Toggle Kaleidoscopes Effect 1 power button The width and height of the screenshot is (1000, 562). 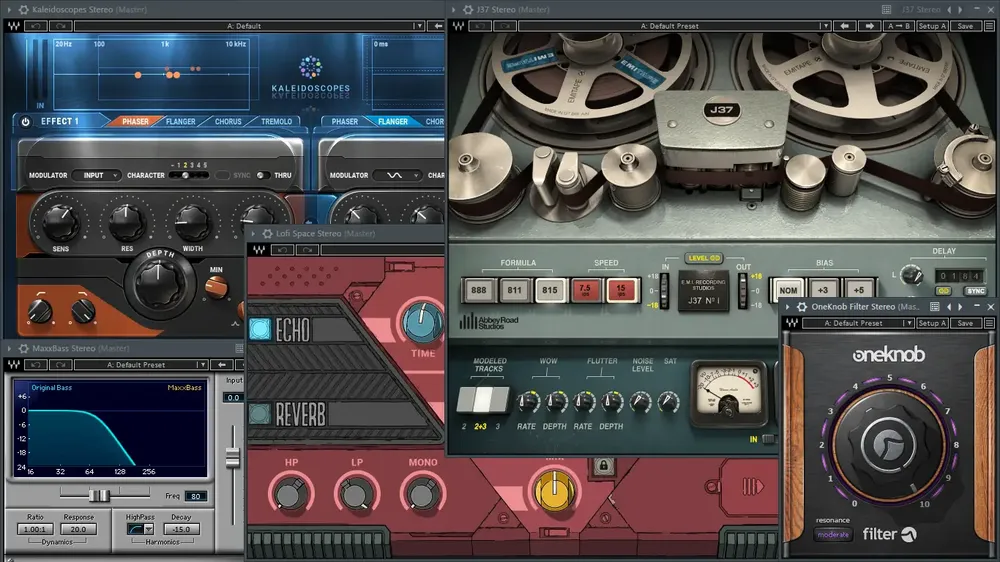(26, 121)
